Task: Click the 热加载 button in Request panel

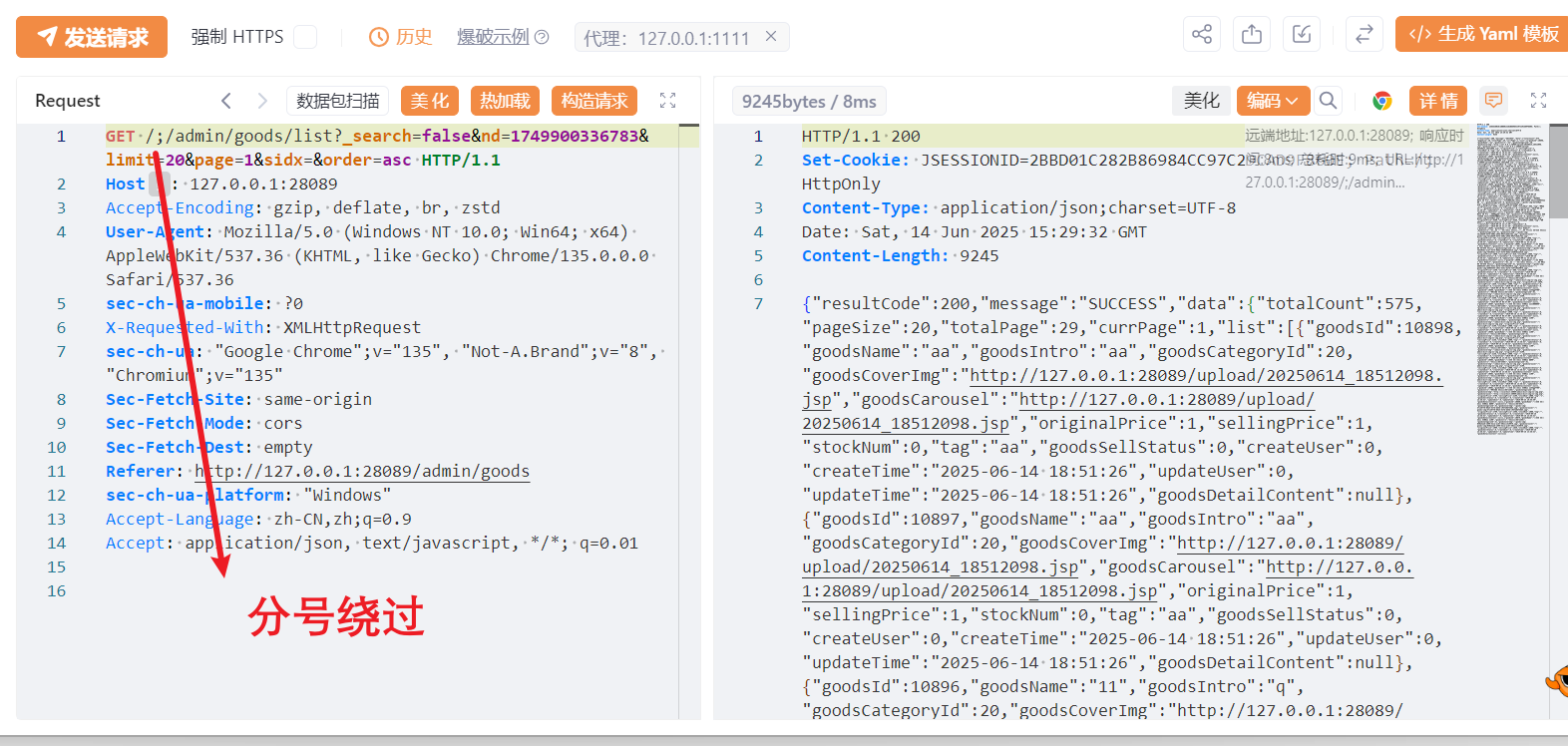Action: (x=505, y=101)
